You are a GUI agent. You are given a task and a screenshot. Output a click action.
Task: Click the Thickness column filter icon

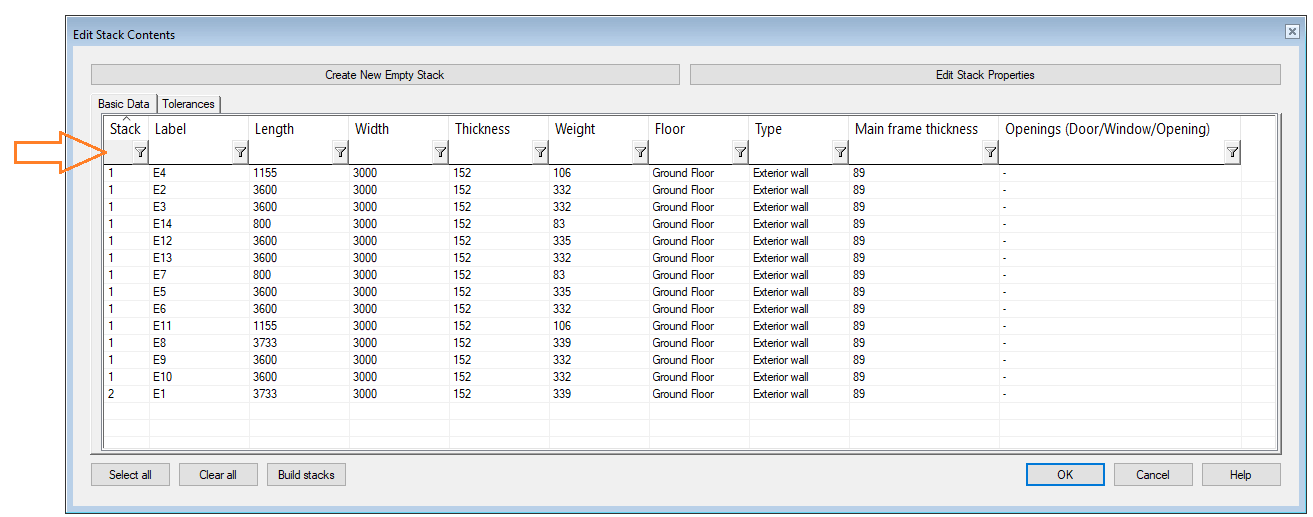(540, 152)
